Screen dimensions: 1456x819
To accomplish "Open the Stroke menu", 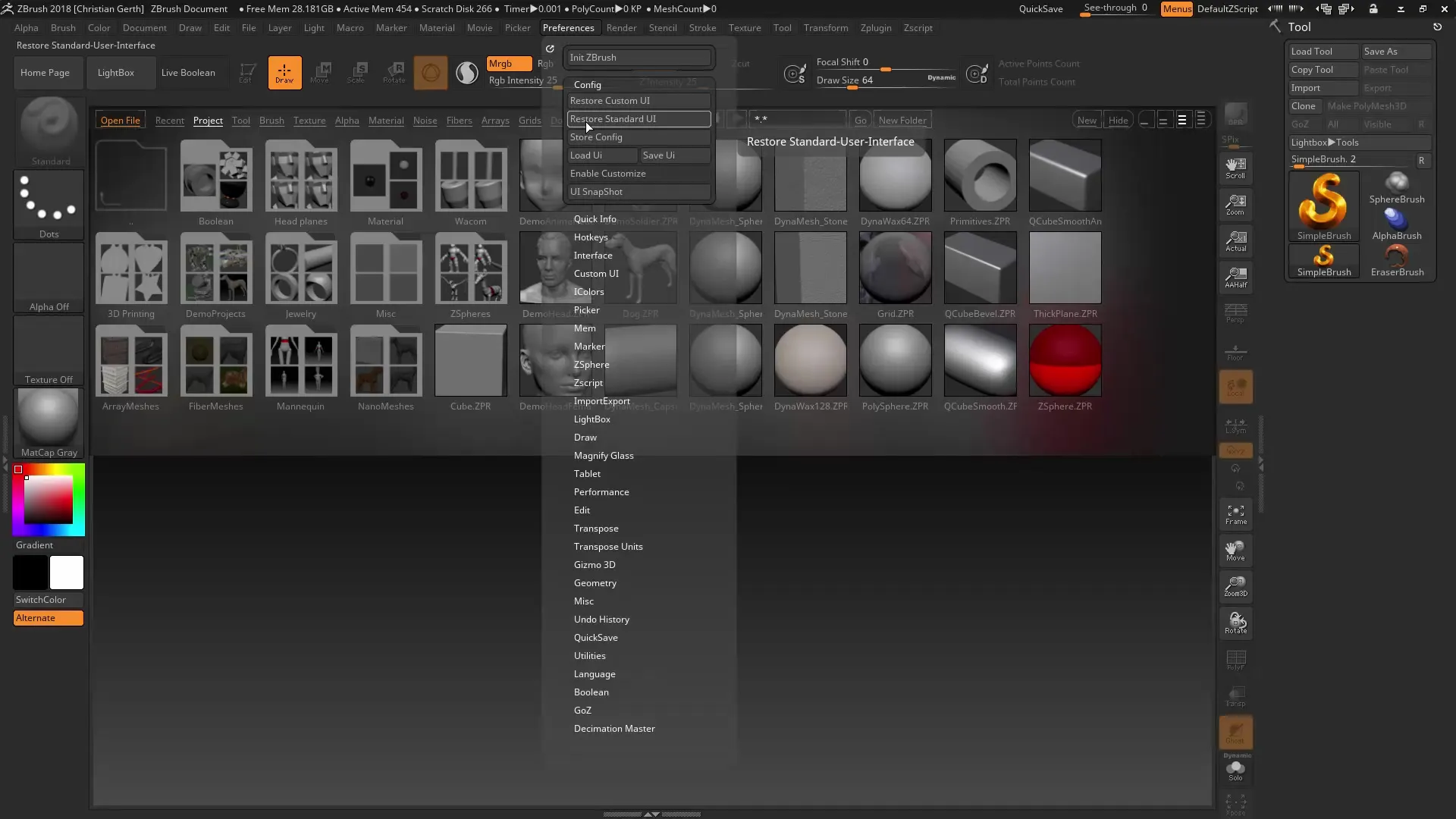I will (702, 28).
